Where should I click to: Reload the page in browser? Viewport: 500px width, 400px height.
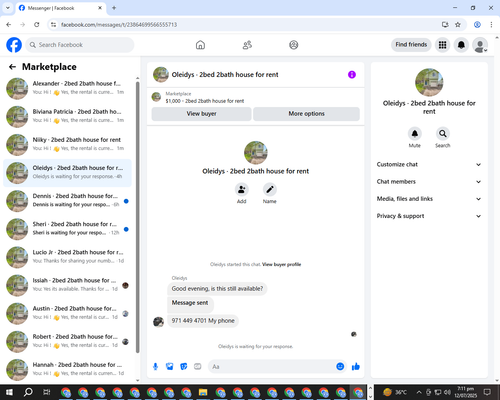[x=37, y=25]
